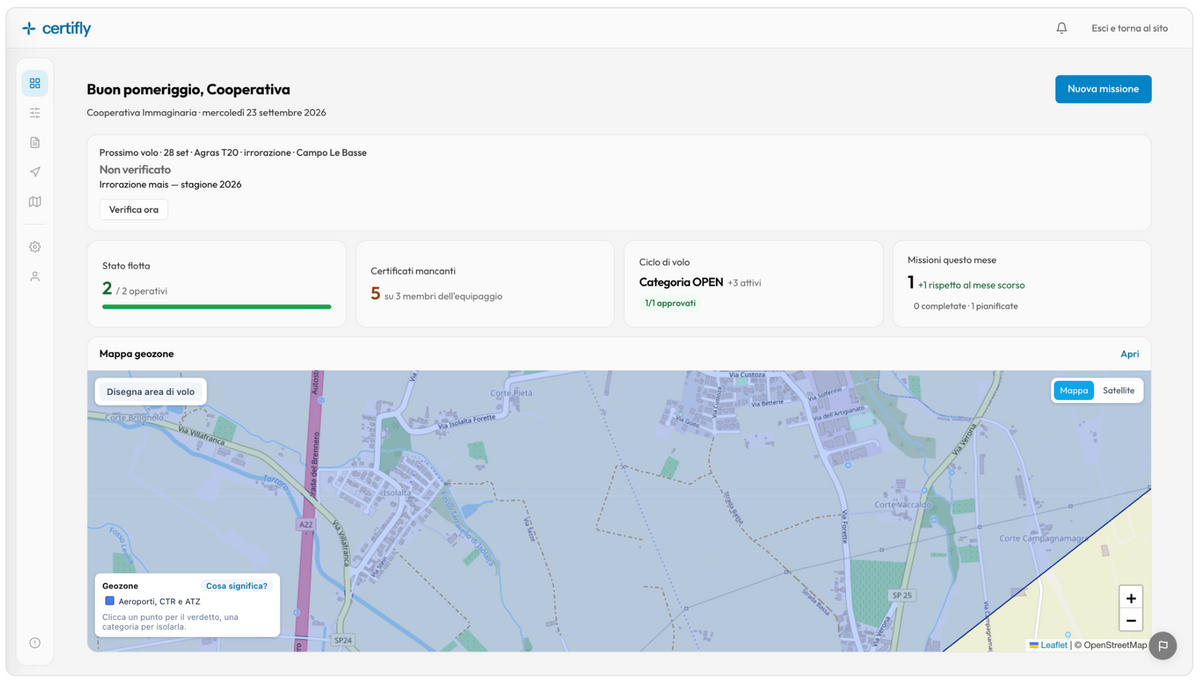This screenshot has height=681, width=1200.
Task: Zoom in the map with plus button
Action: (1131, 598)
